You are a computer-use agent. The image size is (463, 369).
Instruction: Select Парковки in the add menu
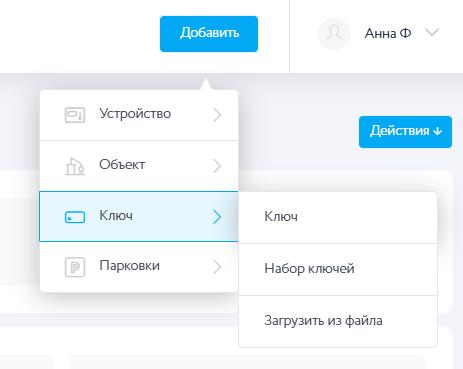tap(139, 267)
